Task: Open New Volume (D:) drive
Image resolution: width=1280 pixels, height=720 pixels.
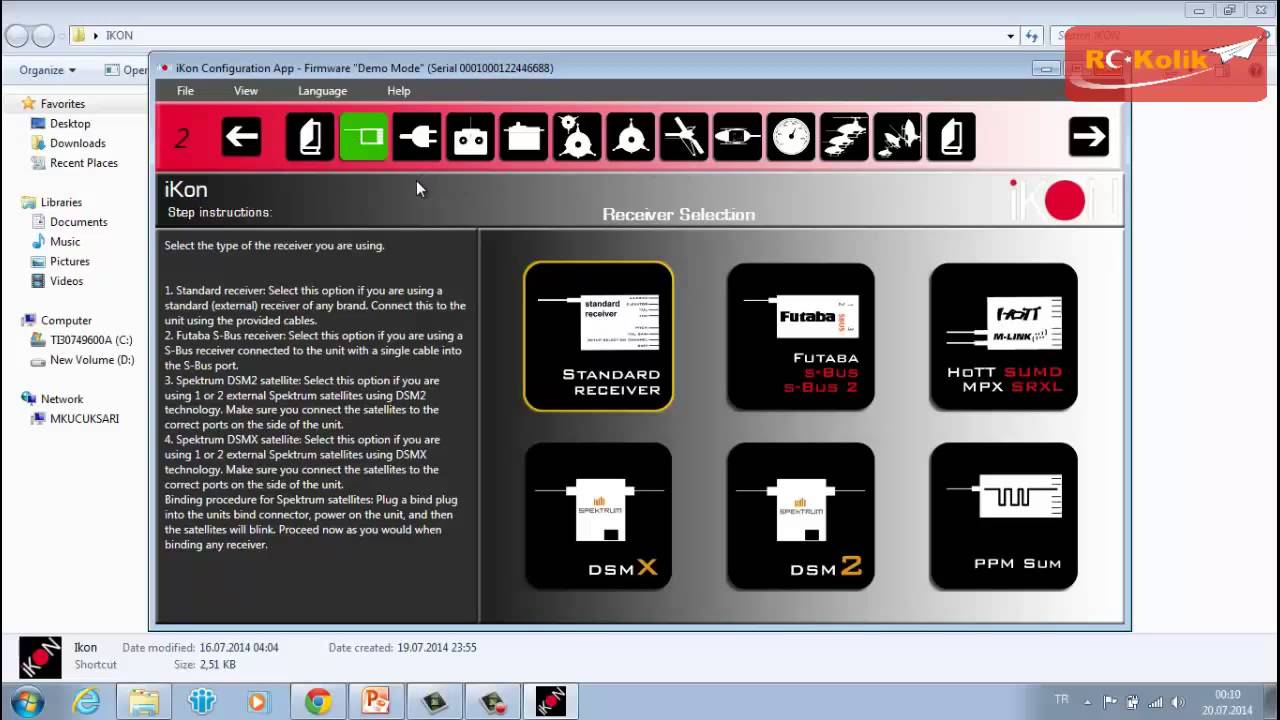Action: (x=92, y=360)
